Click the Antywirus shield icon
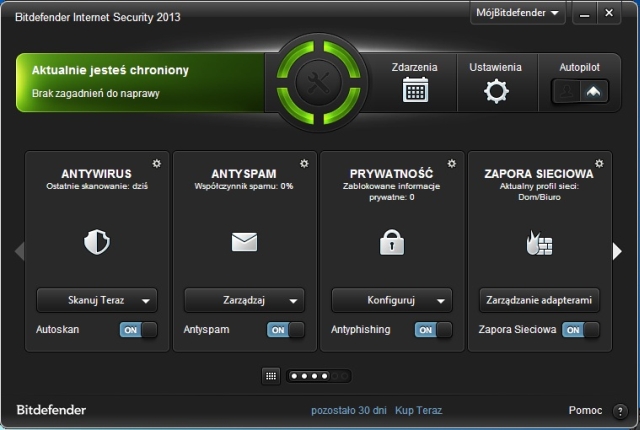The image size is (640, 430). coord(97,241)
